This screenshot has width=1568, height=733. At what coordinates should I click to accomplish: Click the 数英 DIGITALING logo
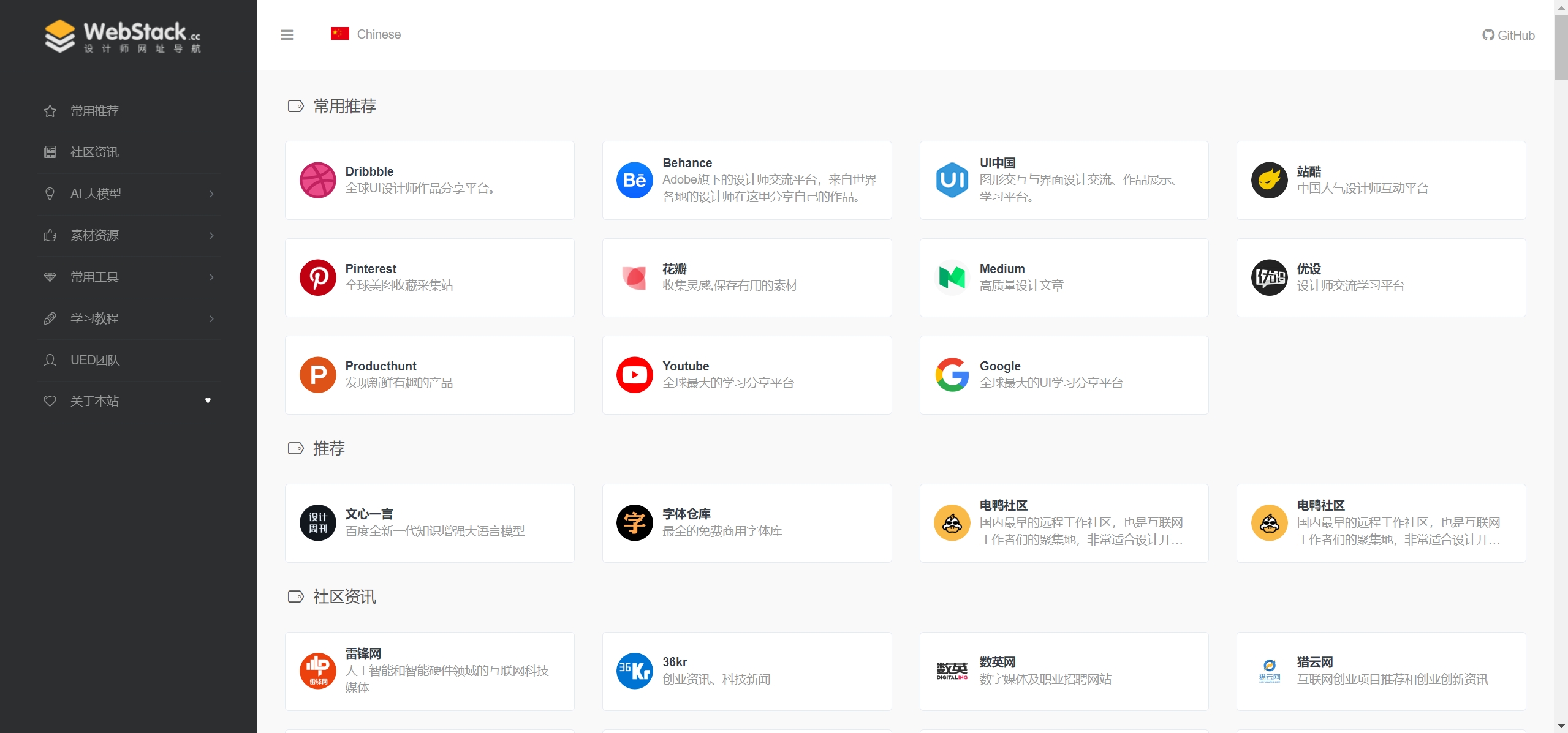(x=952, y=671)
